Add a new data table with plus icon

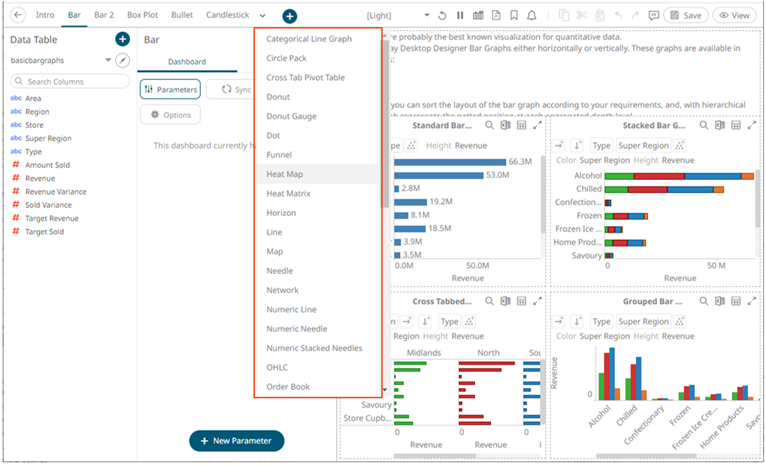(122, 39)
